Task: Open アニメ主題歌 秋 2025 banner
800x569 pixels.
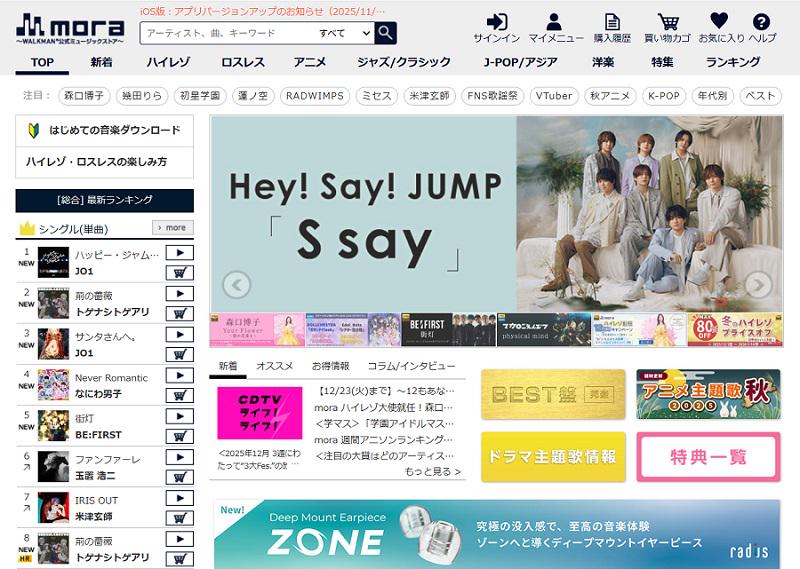Action: point(708,394)
